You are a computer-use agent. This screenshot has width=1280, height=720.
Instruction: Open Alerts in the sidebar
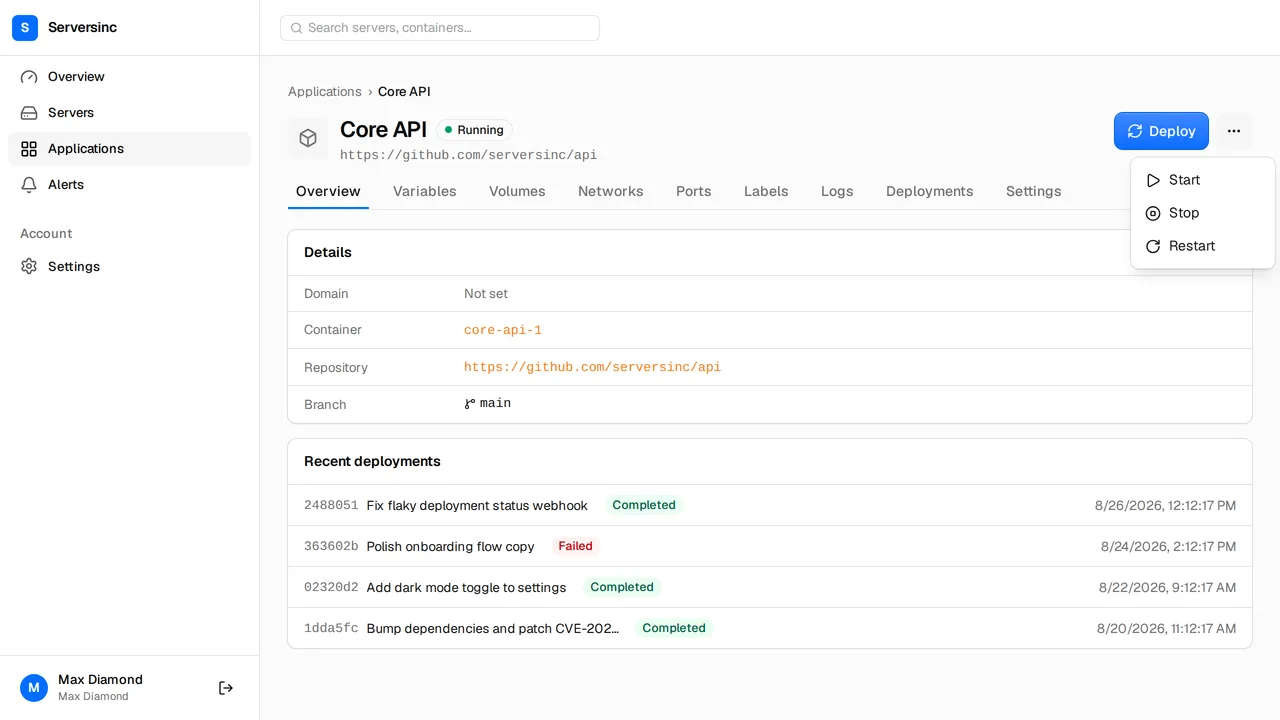click(129, 185)
